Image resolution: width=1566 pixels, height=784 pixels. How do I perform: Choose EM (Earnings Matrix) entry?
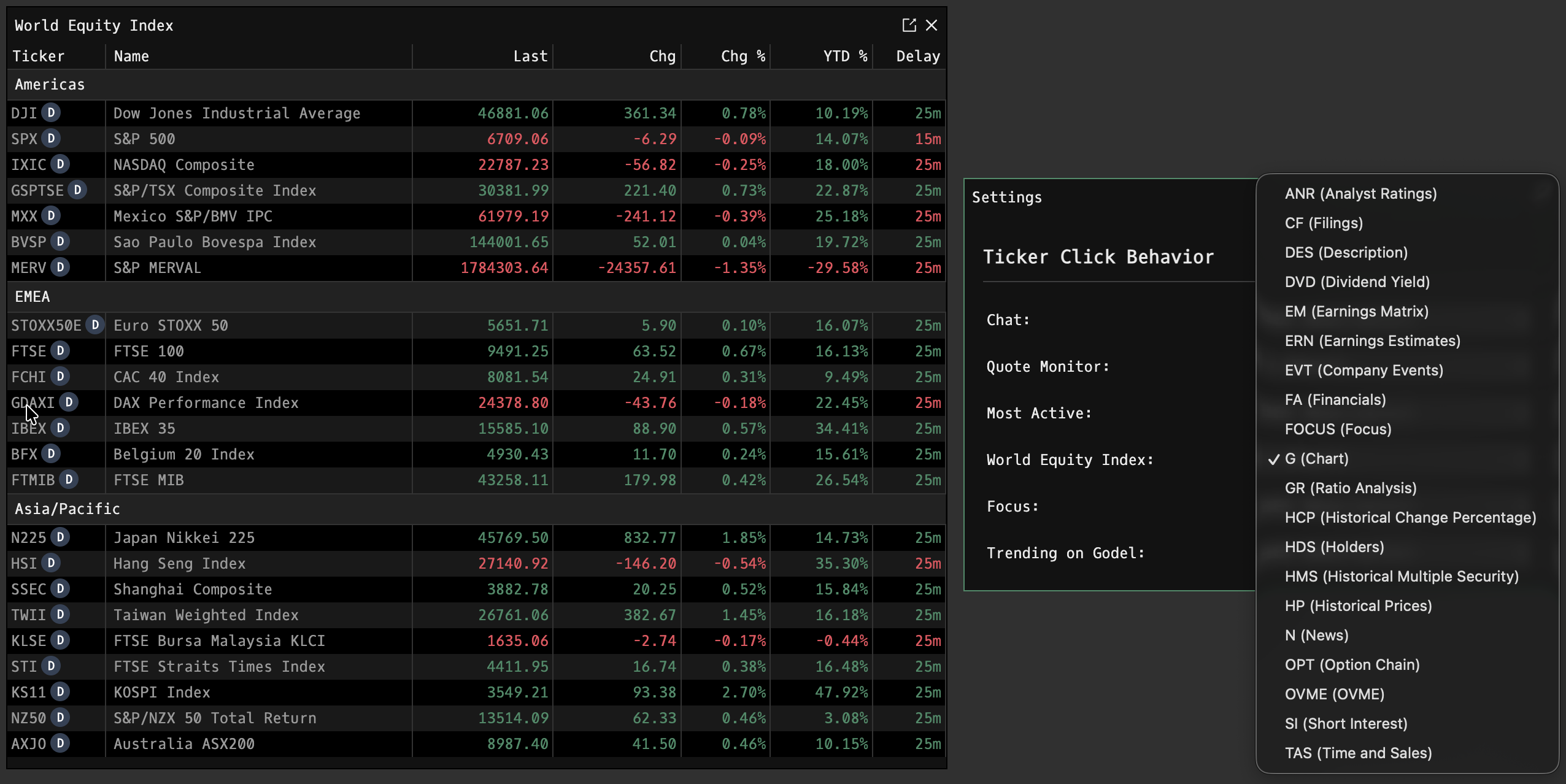[1407, 312]
